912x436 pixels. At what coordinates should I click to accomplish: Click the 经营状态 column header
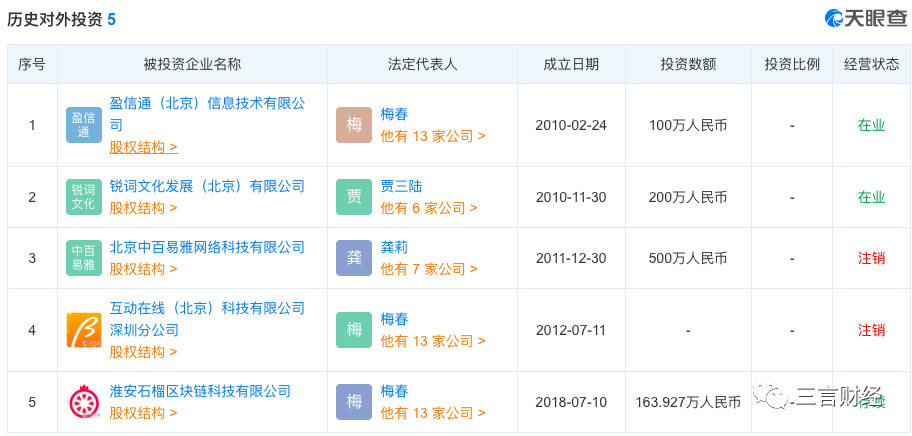(x=871, y=64)
